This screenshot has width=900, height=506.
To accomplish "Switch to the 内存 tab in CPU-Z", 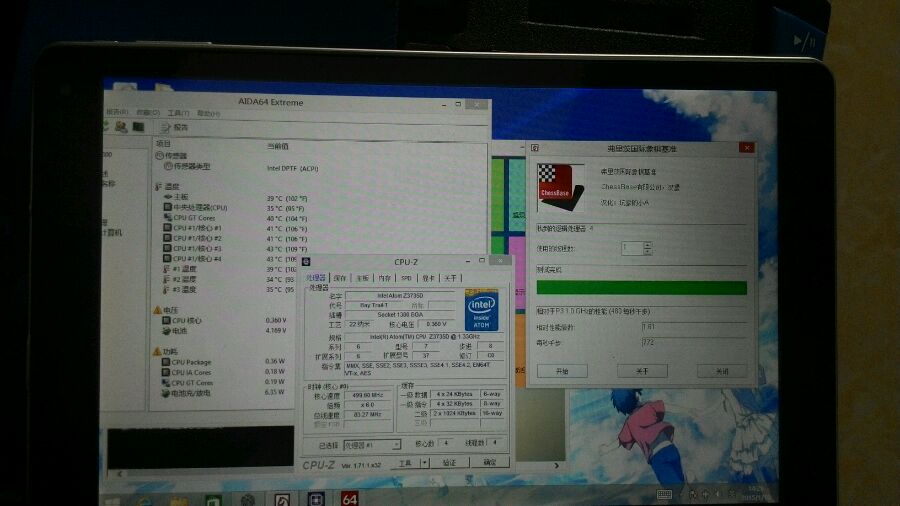I will point(385,278).
